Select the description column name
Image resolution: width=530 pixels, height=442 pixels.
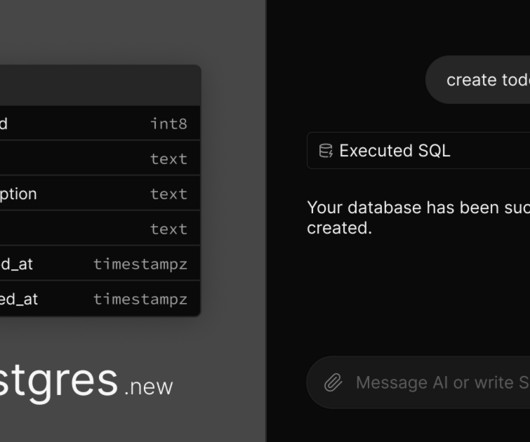tap(18, 194)
